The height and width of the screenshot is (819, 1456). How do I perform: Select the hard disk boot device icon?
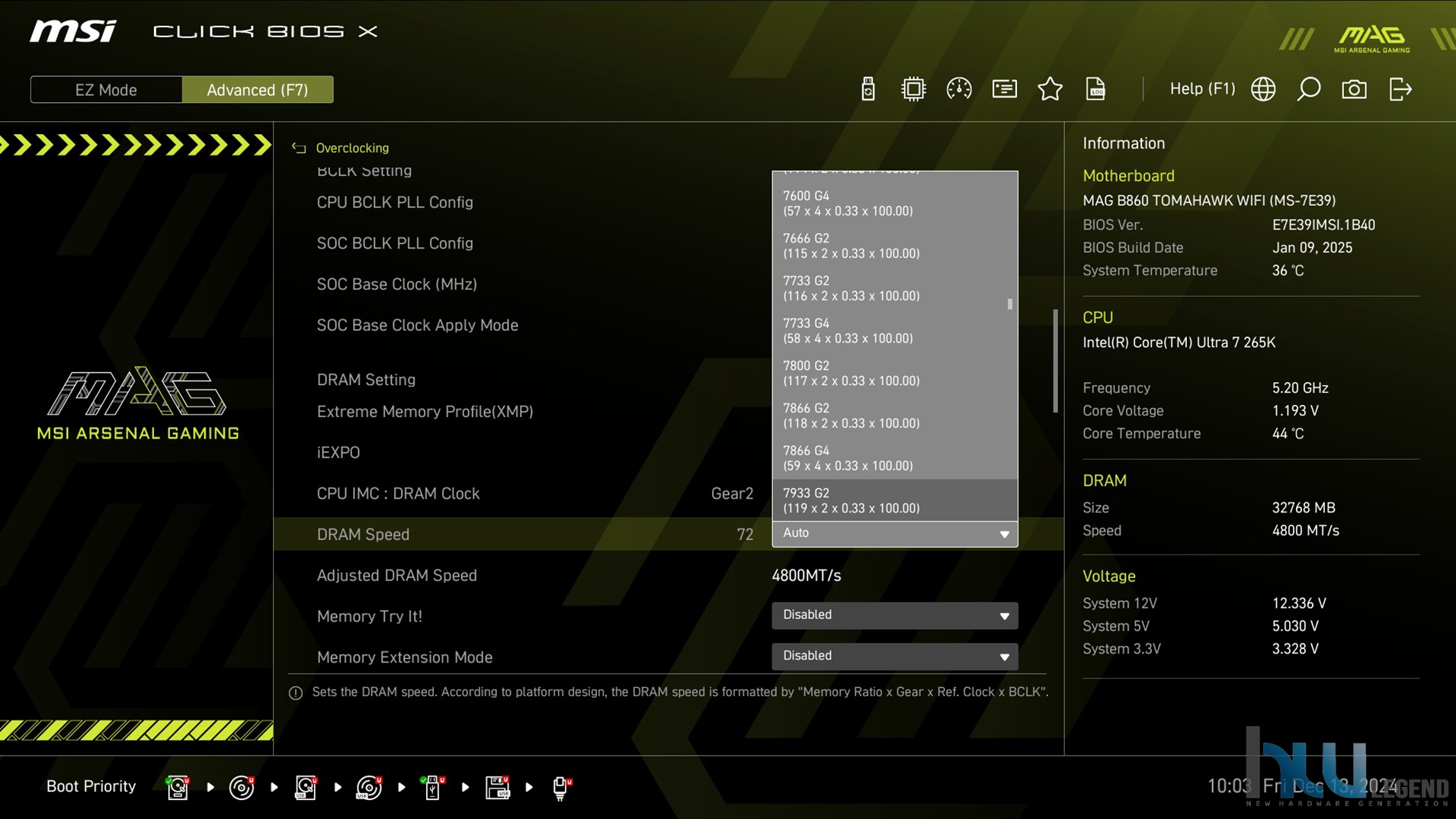178,787
